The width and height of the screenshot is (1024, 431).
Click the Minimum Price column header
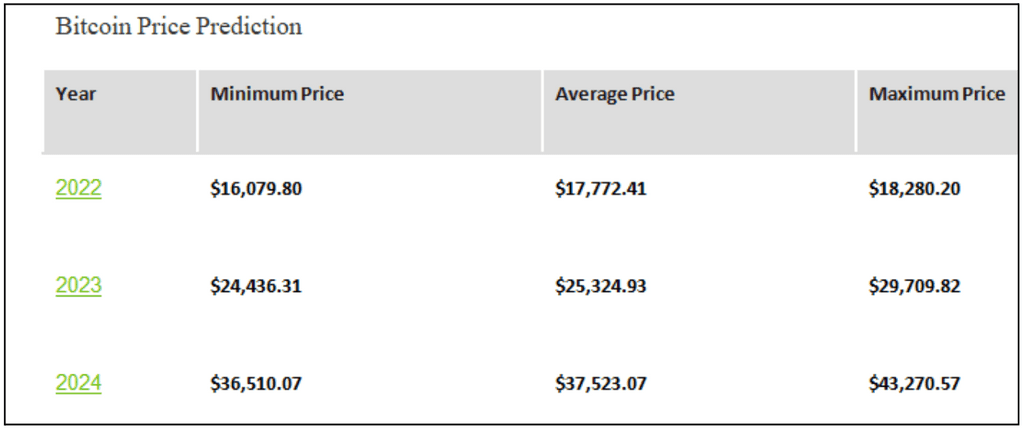(x=277, y=94)
